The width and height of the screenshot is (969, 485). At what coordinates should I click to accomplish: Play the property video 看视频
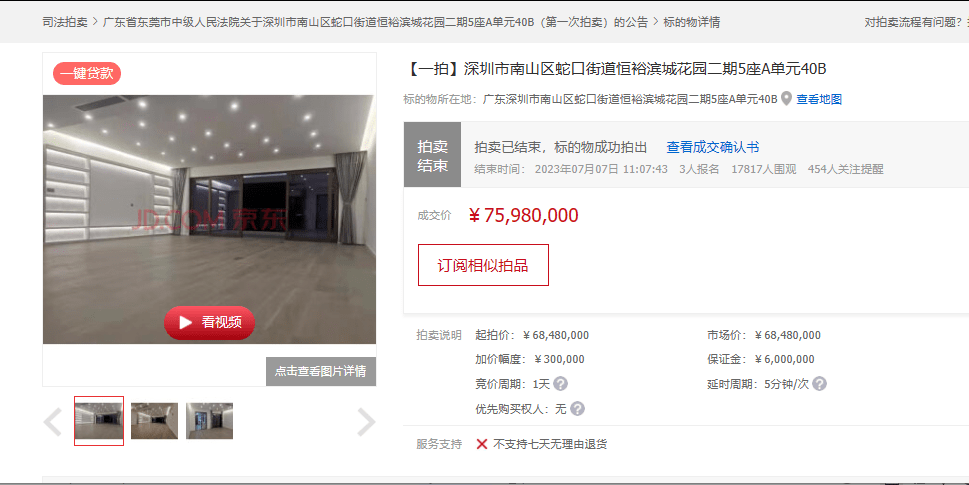pyautogui.click(x=209, y=323)
